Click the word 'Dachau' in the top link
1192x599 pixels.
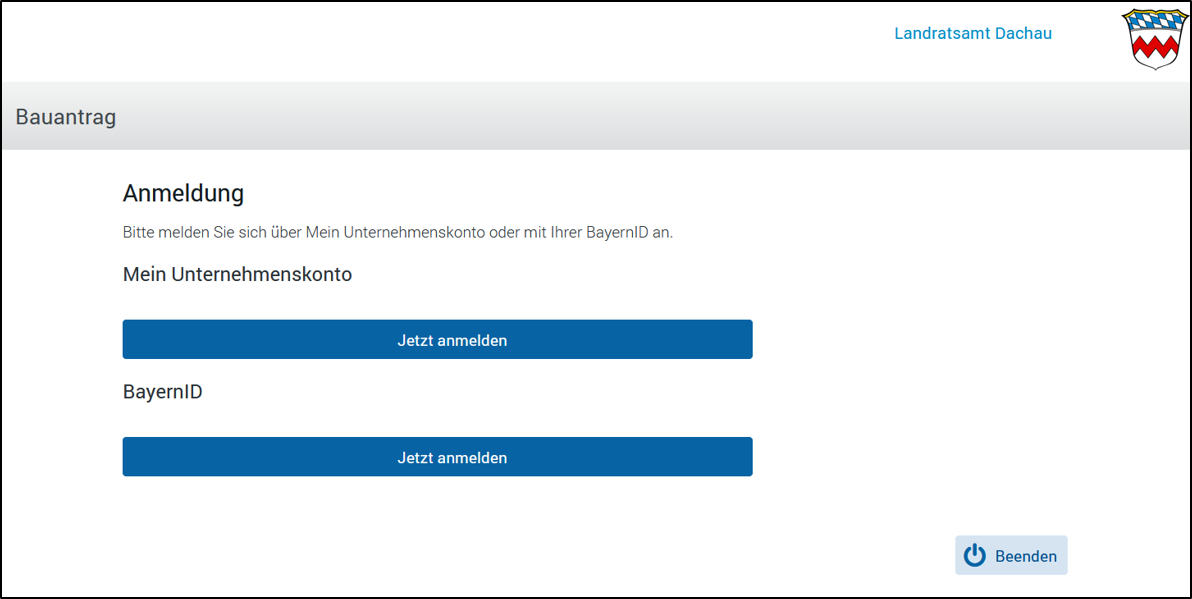point(1025,33)
